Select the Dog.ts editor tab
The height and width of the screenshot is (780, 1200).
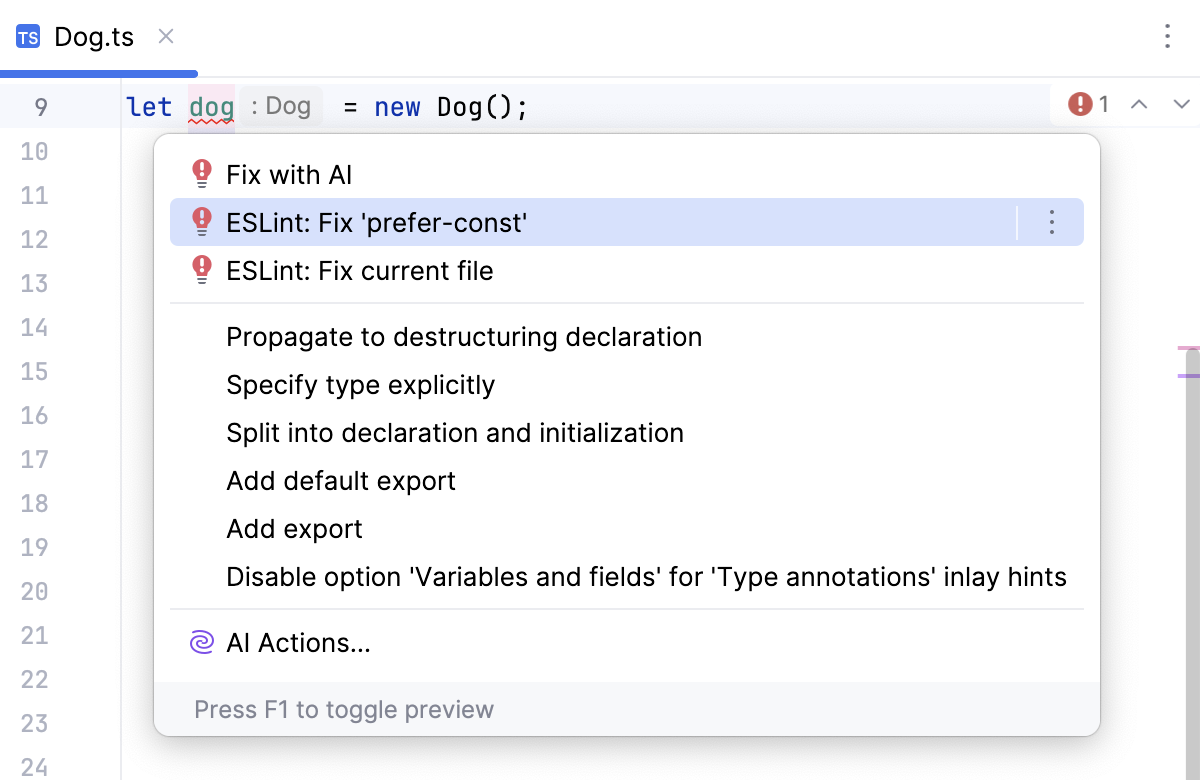[94, 36]
